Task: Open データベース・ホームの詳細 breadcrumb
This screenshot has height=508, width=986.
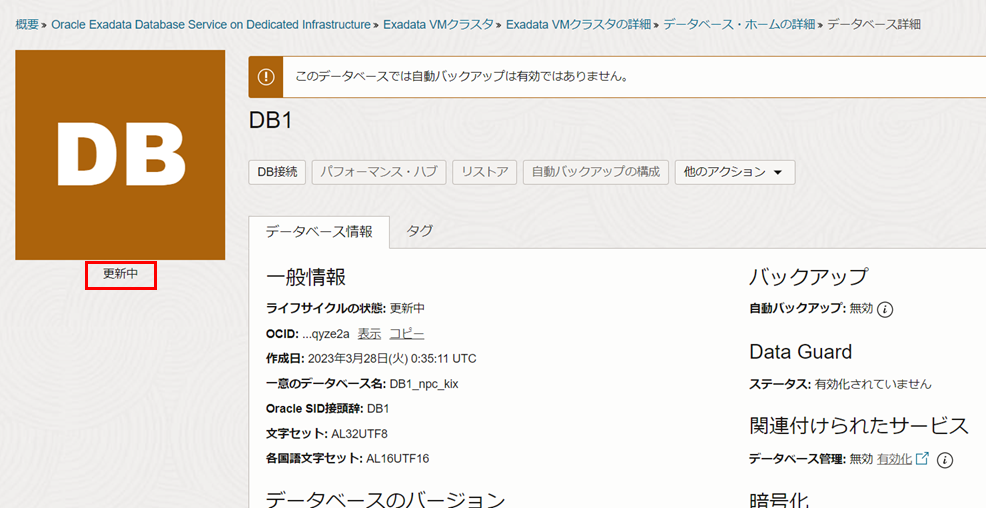Action: click(739, 24)
